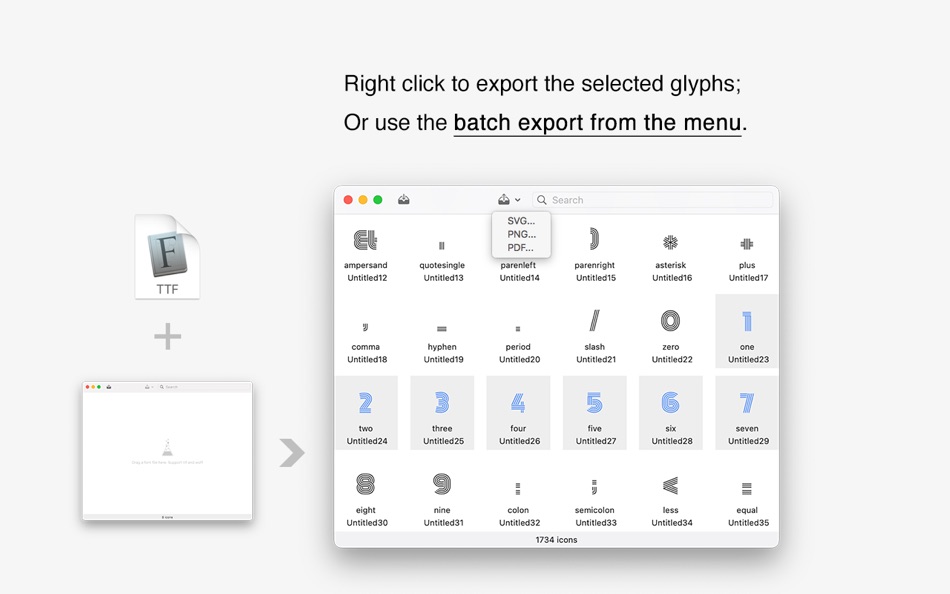Select the colon glyph icon

point(518,488)
